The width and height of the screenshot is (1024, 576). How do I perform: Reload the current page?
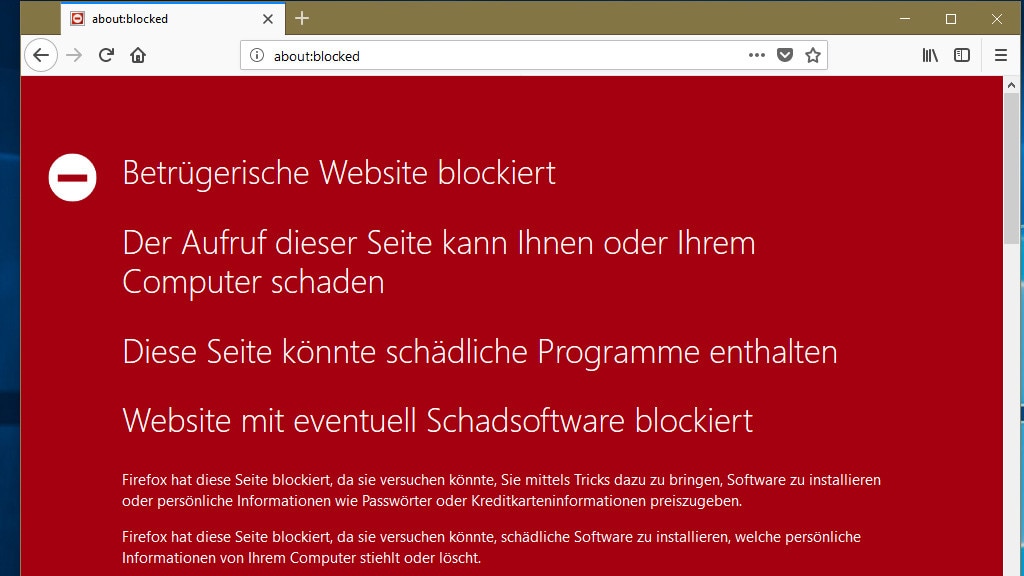(x=106, y=56)
